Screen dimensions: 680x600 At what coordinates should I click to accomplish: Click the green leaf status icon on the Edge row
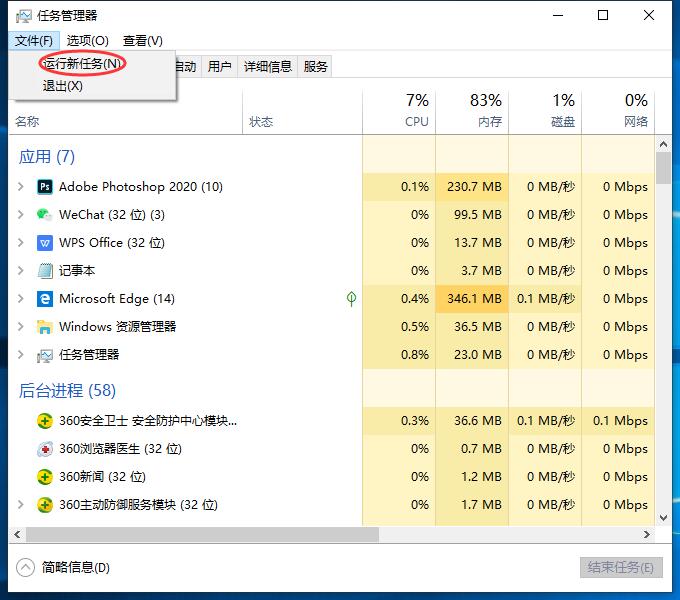[x=351, y=299]
